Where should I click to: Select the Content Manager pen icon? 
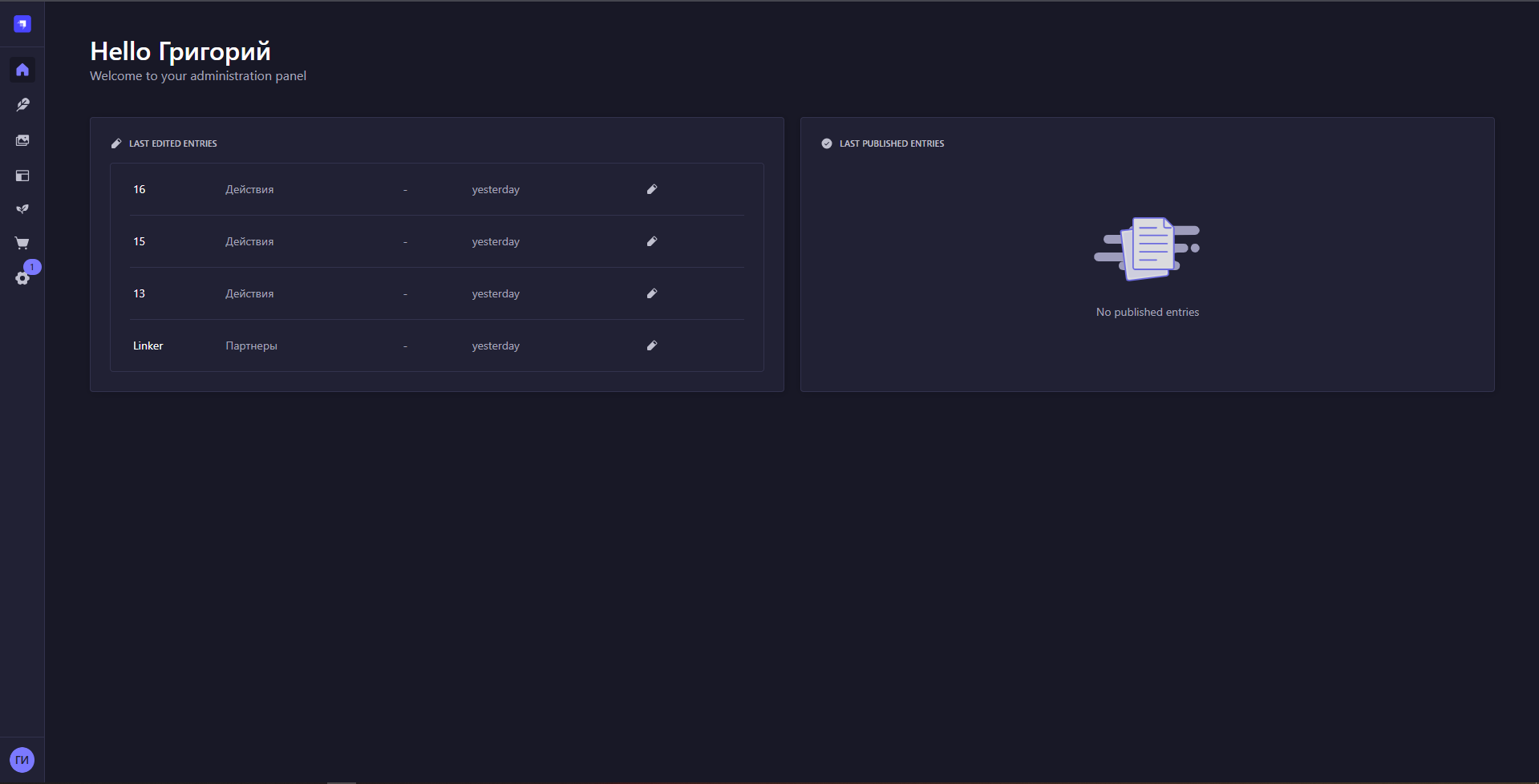(22, 104)
